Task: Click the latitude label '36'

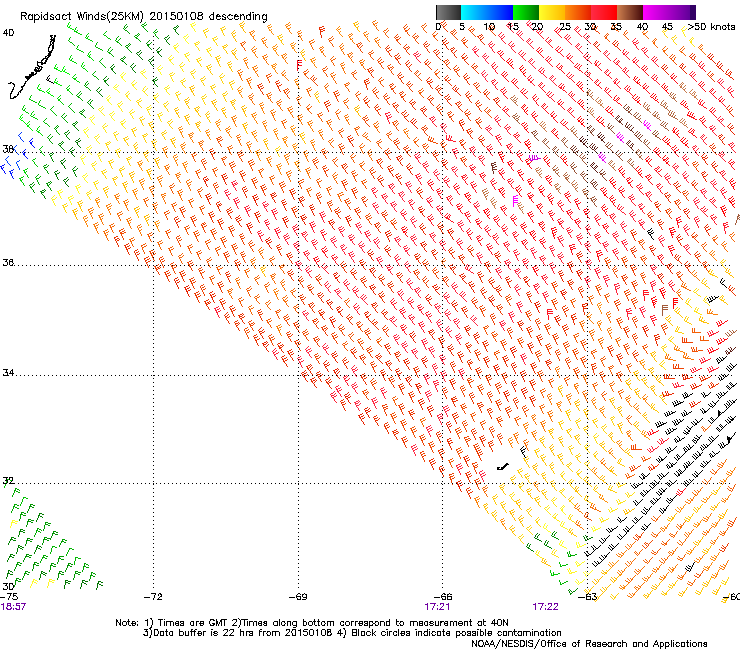Action: 8,262
